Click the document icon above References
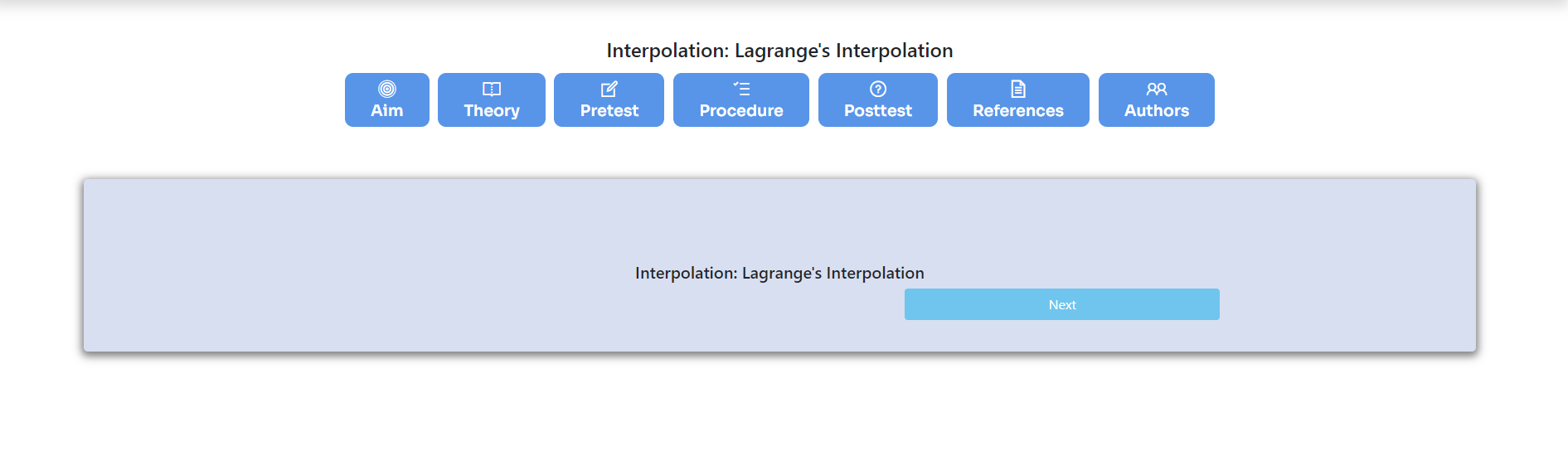Image resolution: width=1568 pixels, height=461 pixels. click(1018, 89)
